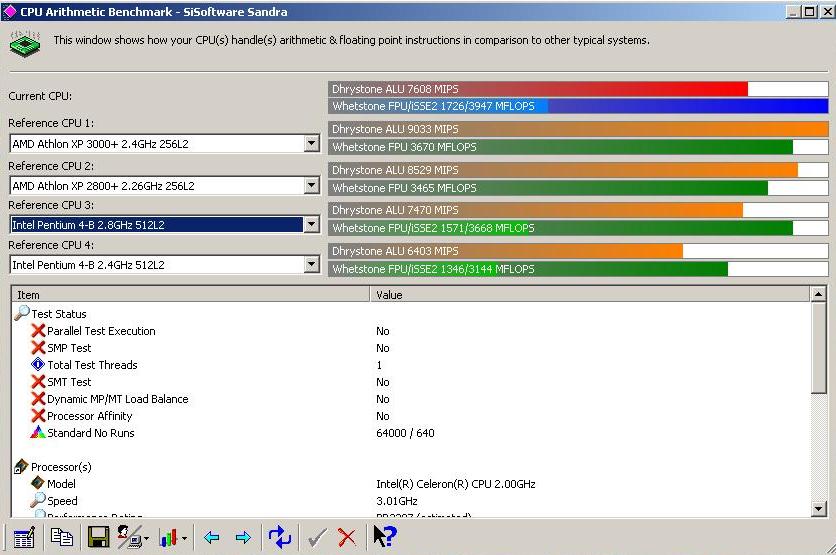Screen dimensions: 836x555
Task: Select the Intel Pentium 4-B 2.4GHz combo box
Action: (x=164, y=264)
